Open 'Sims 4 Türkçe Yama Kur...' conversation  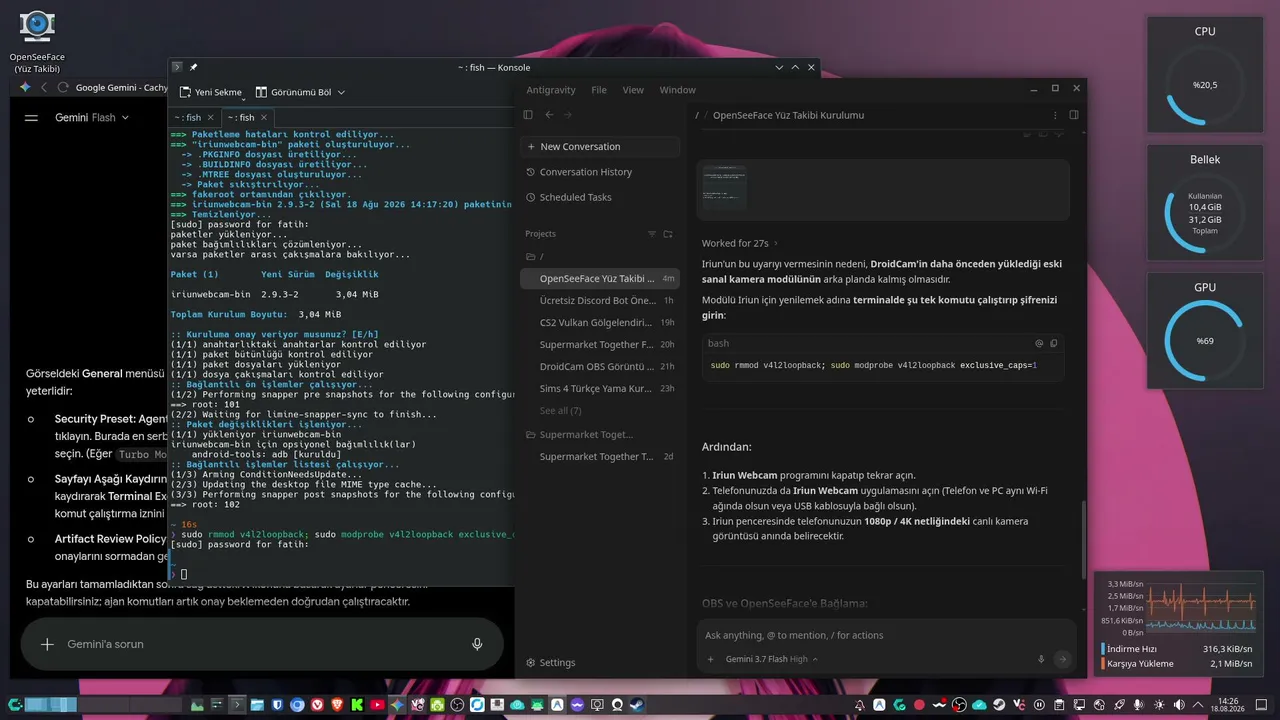(x=599, y=388)
